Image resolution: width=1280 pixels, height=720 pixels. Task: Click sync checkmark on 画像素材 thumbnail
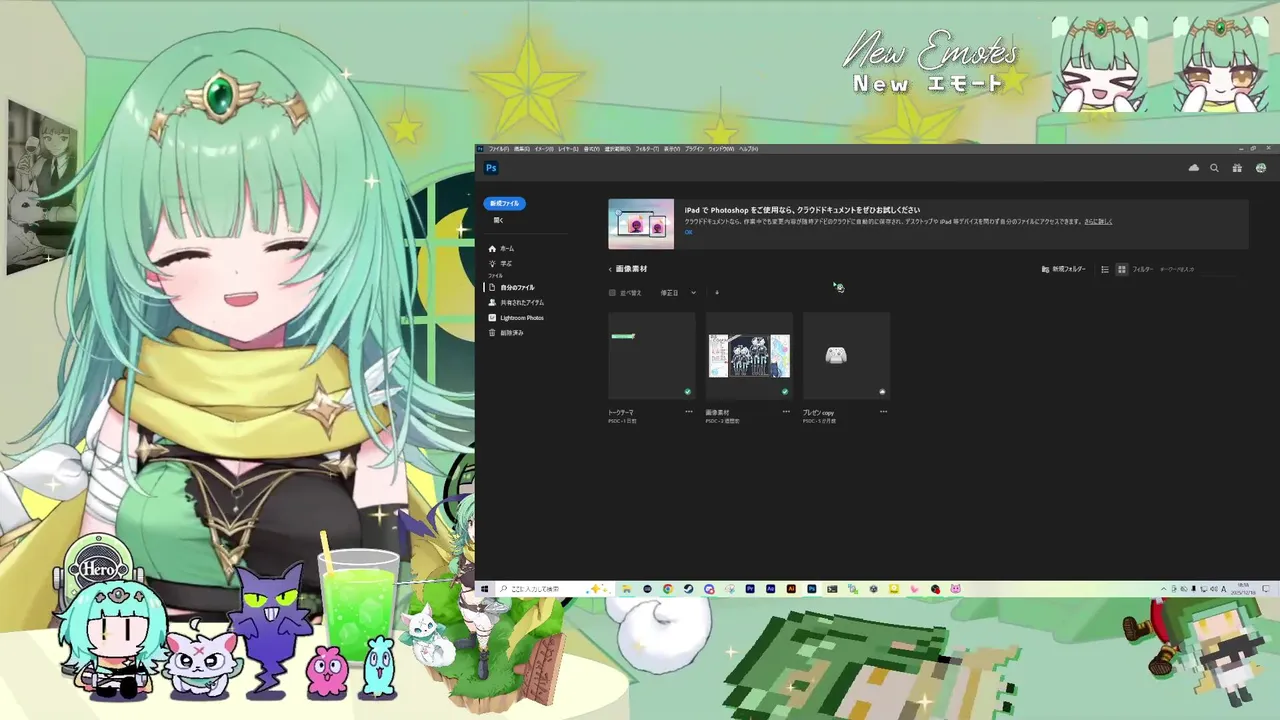[784, 392]
